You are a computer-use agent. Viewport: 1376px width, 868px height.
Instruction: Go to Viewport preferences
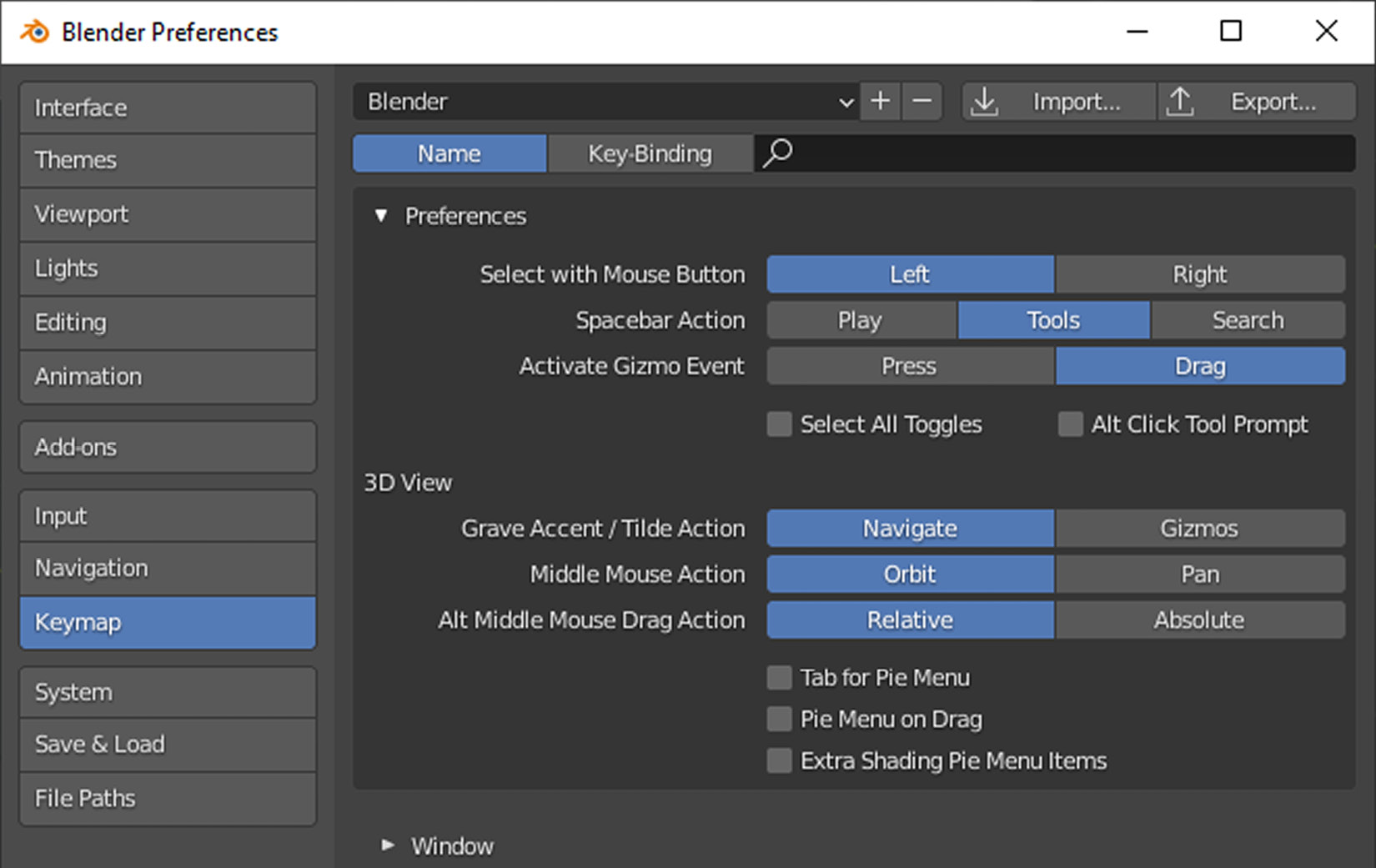point(168,214)
